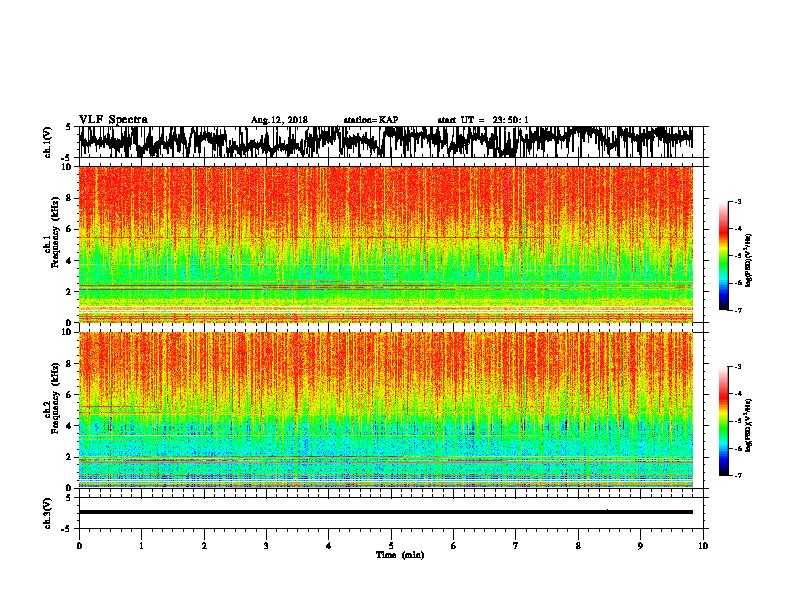Click the "6" kHz tick of ch.1 spectrogram
792x612 pixels.
[71, 229]
